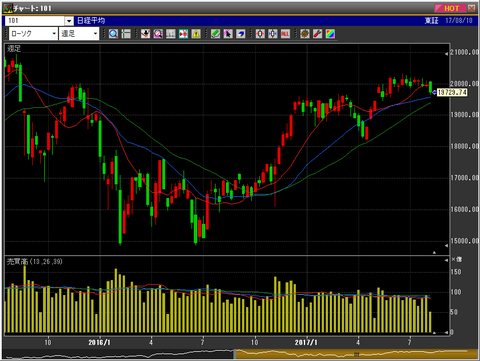Image resolution: width=480 pixels, height=361 pixels.
Task: Select the green pencil drawing tool
Action: (215, 34)
